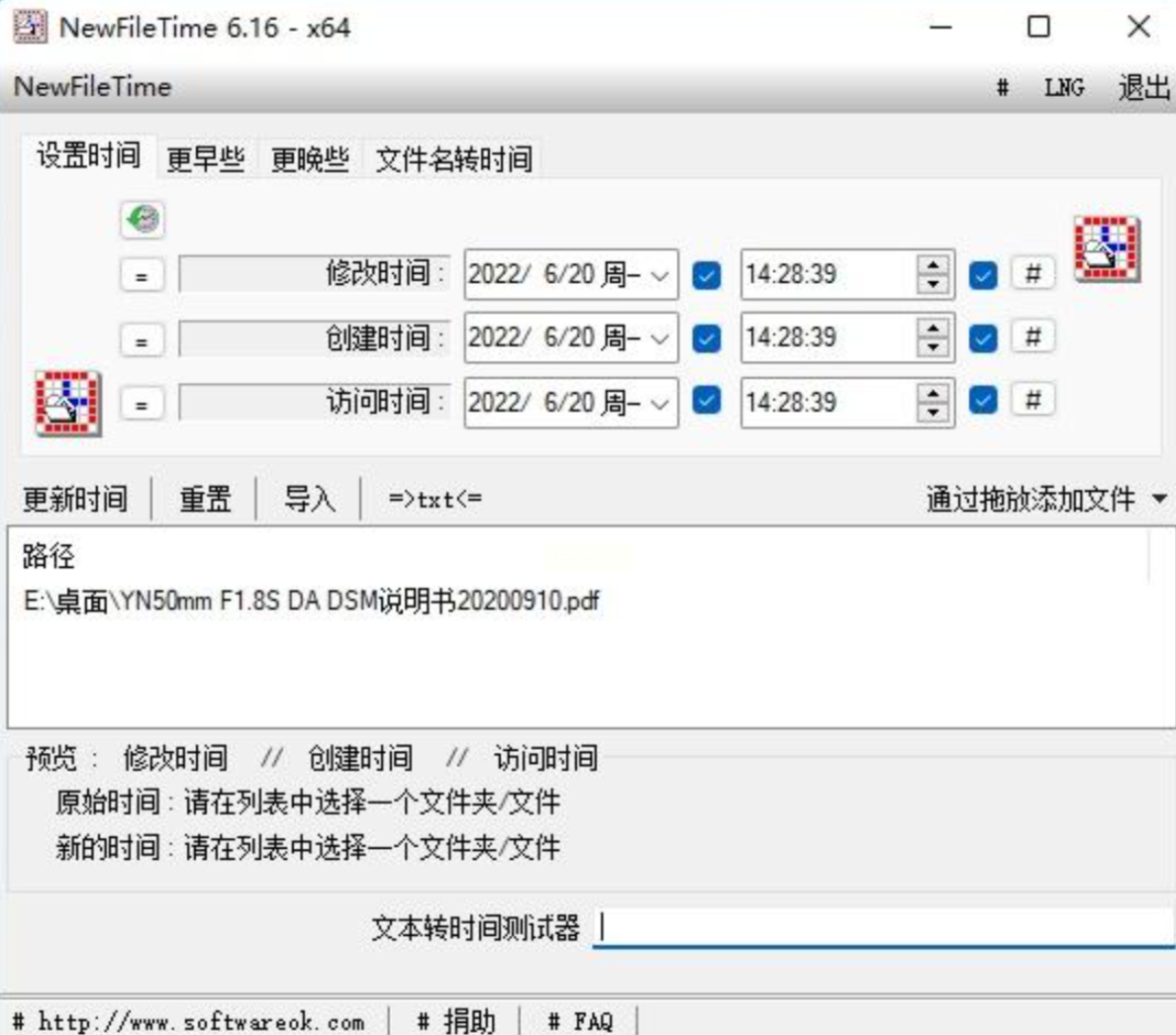Open the 访问时间 date dropdown
Viewport: 1176px width, 1035px height.
click(x=660, y=403)
